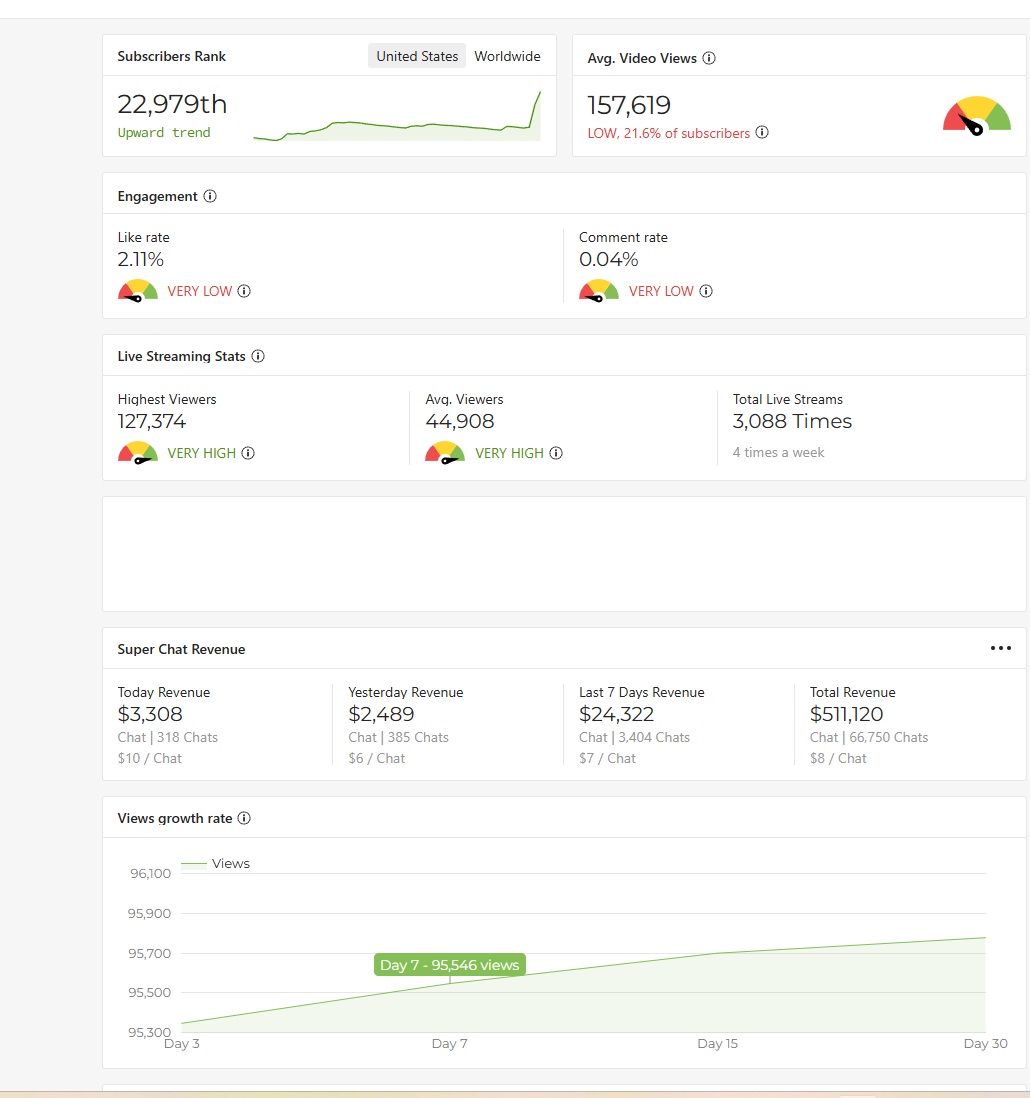
Task: Click the 96,100 y-axis label
Action: click(x=151, y=873)
